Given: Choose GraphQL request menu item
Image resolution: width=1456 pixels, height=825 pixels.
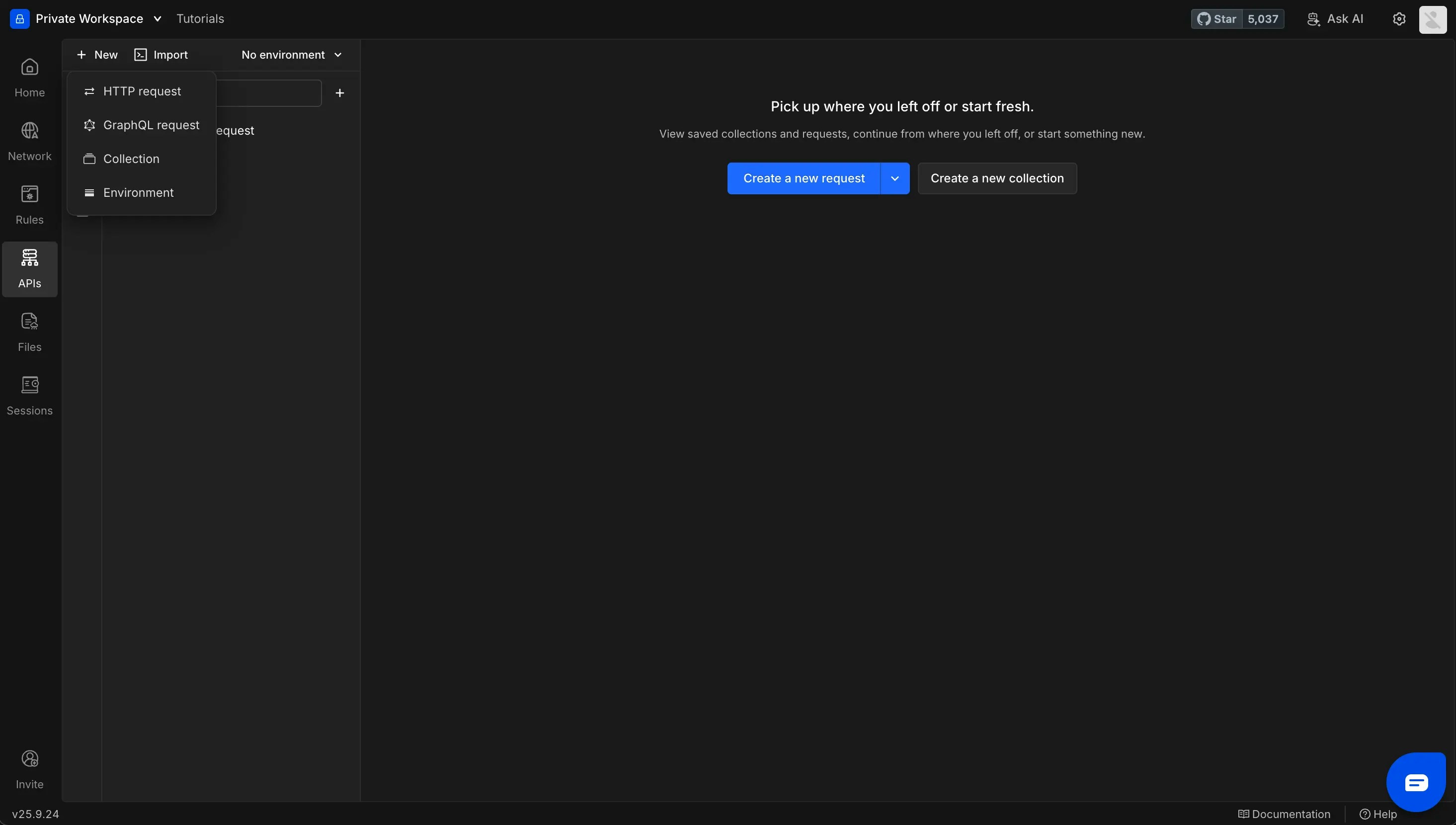Looking at the screenshot, I should coord(151,125).
